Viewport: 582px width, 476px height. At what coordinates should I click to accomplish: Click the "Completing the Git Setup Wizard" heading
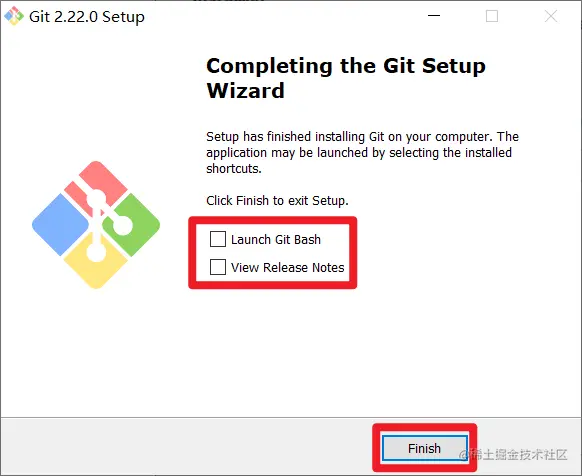[346, 78]
